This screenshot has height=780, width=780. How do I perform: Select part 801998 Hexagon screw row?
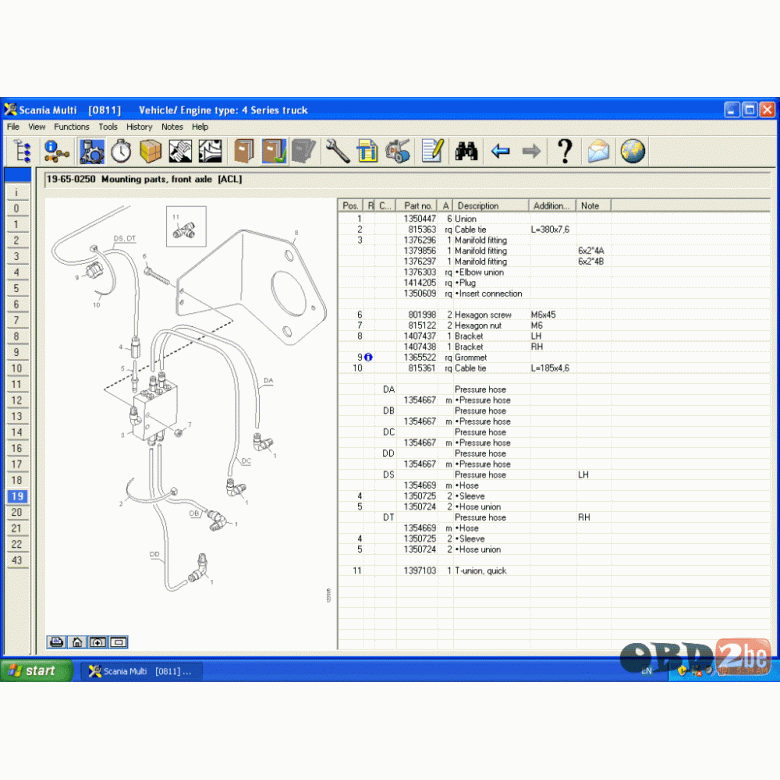pos(554,315)
